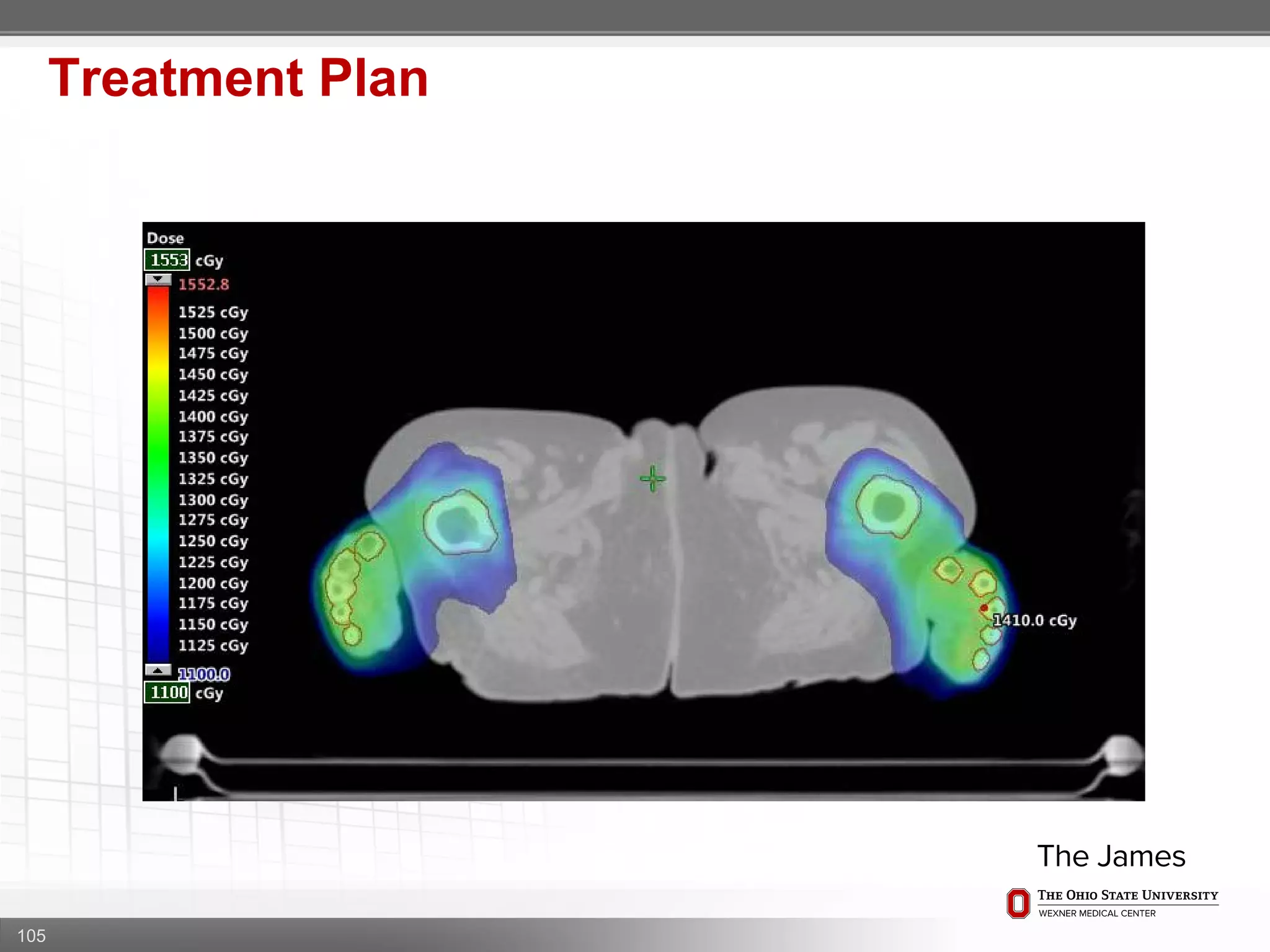Screen dimensions: 1270x952
Task: Click the 1450 cGy scale label
Action: (x=213, y=374)
